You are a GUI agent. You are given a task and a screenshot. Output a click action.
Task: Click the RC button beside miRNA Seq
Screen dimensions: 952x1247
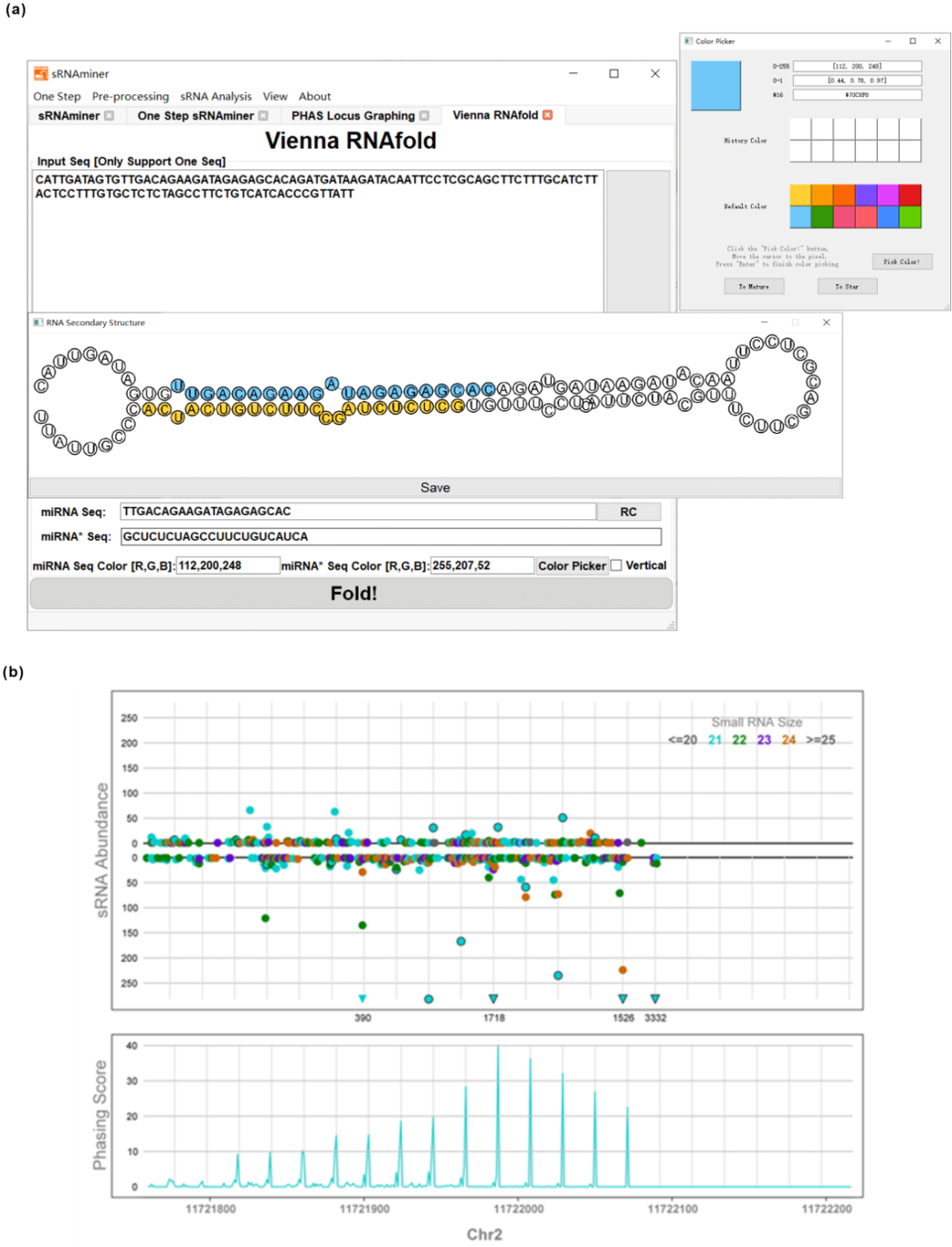628,511
